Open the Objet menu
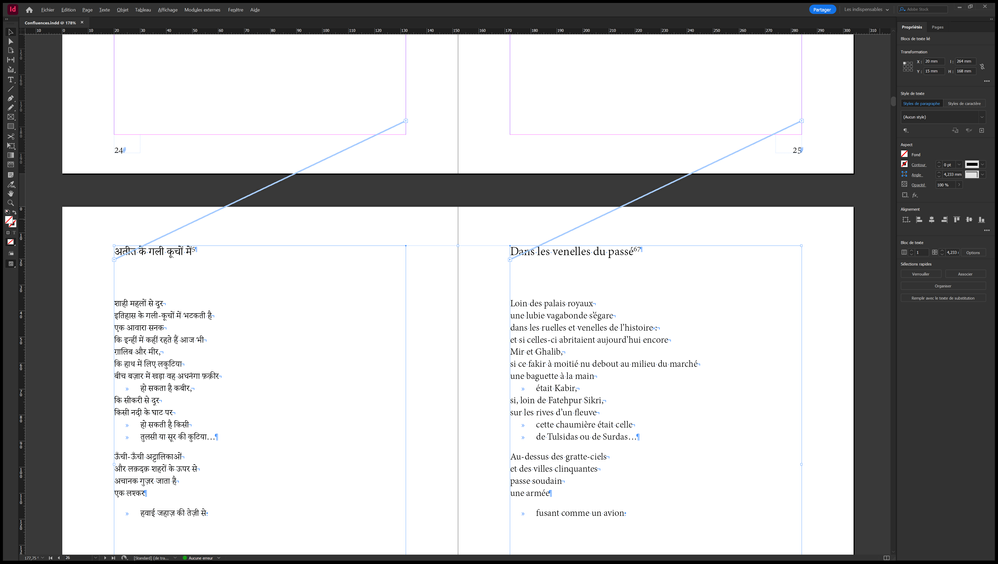 [x=122, y=10]
